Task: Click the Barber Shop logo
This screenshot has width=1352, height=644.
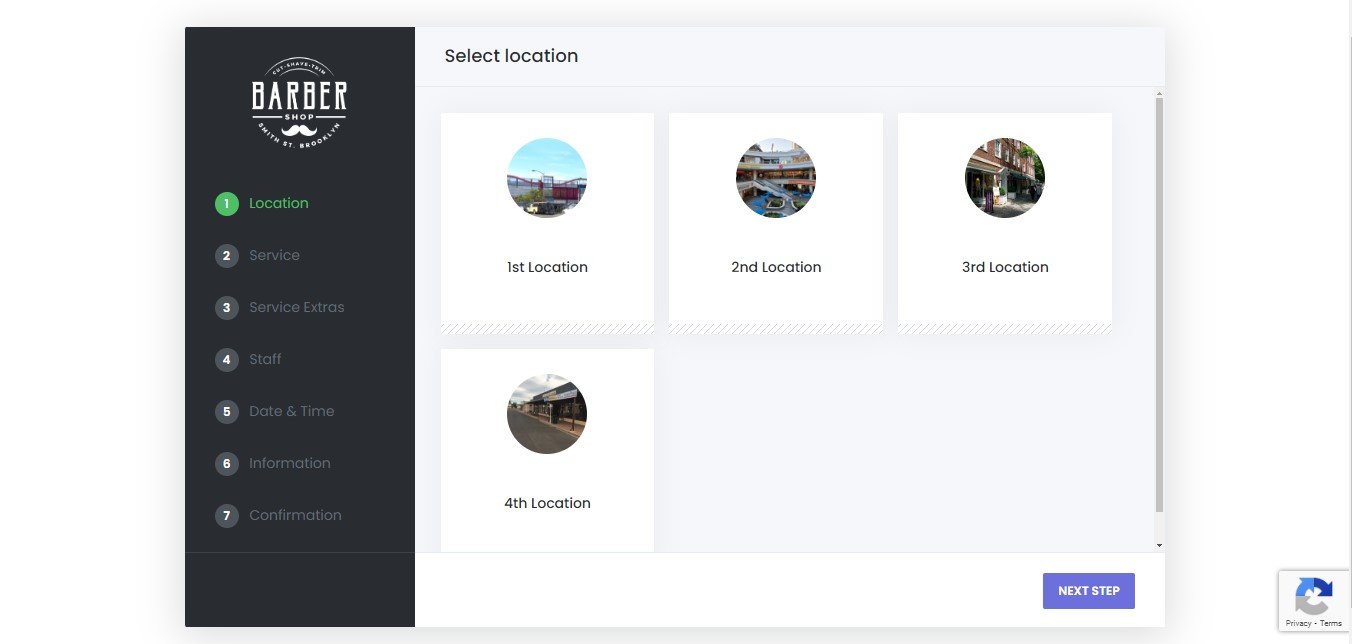Action: pyautogui.click(x=299, y=103)
